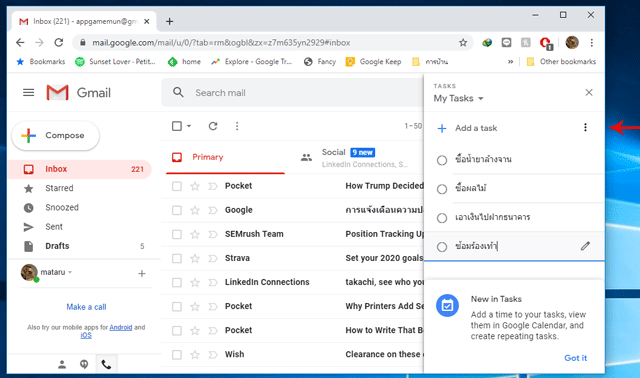Switch to the Primary inbox tab

225,157
